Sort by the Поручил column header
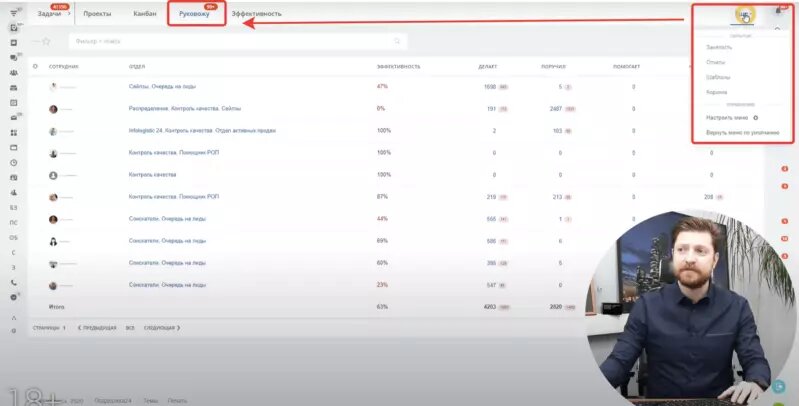 pos(553,67)
